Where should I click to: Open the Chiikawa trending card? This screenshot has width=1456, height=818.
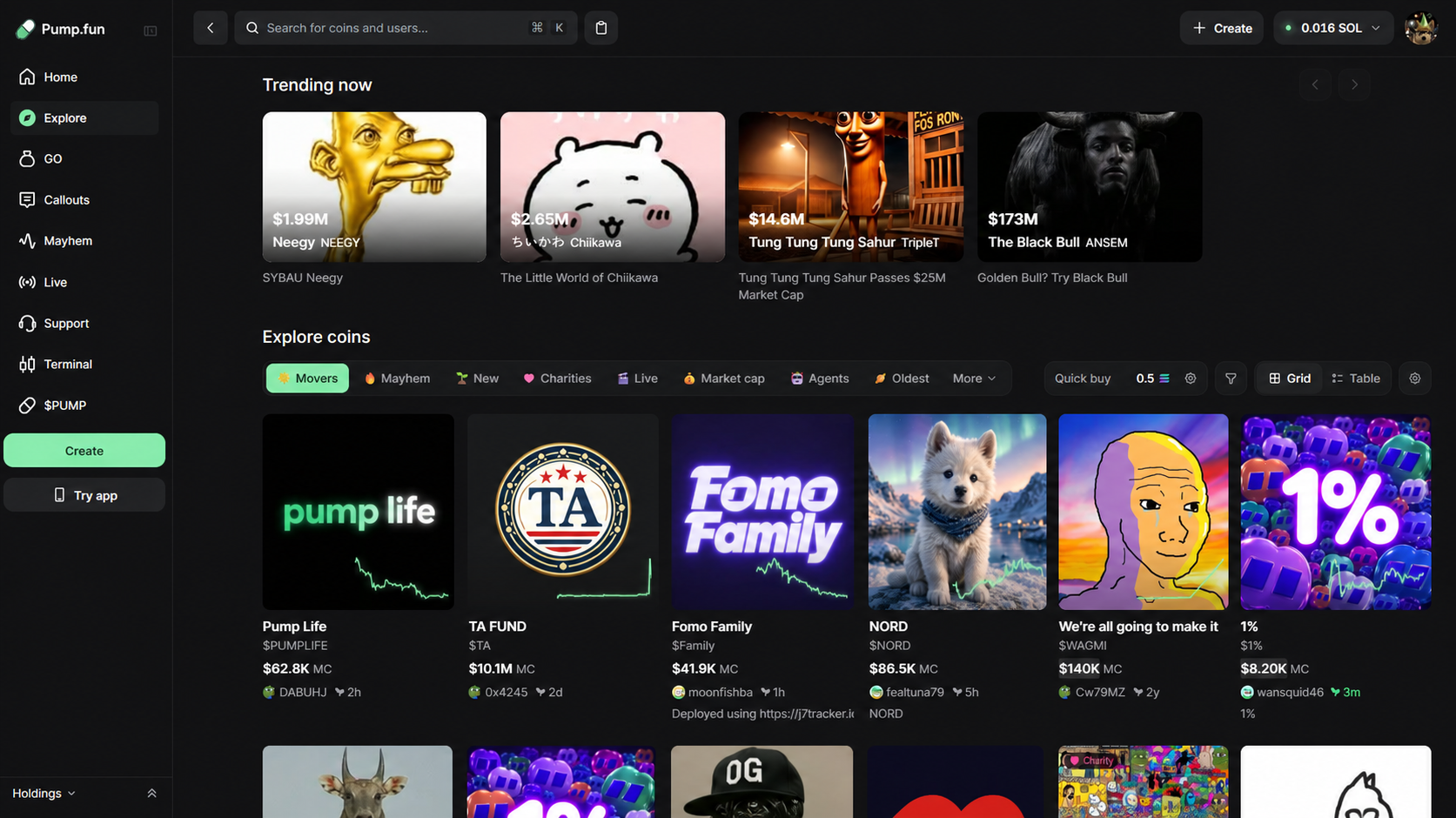[x=613, y=186]
